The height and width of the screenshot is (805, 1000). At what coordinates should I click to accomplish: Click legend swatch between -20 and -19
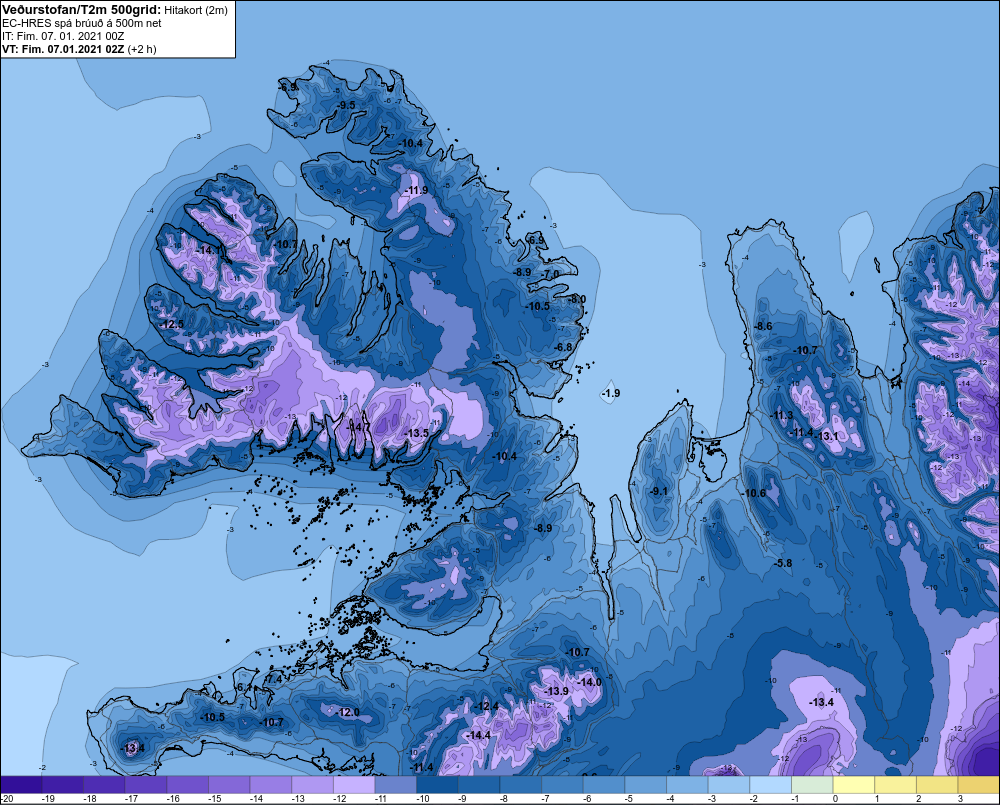[x=21, y=785]
